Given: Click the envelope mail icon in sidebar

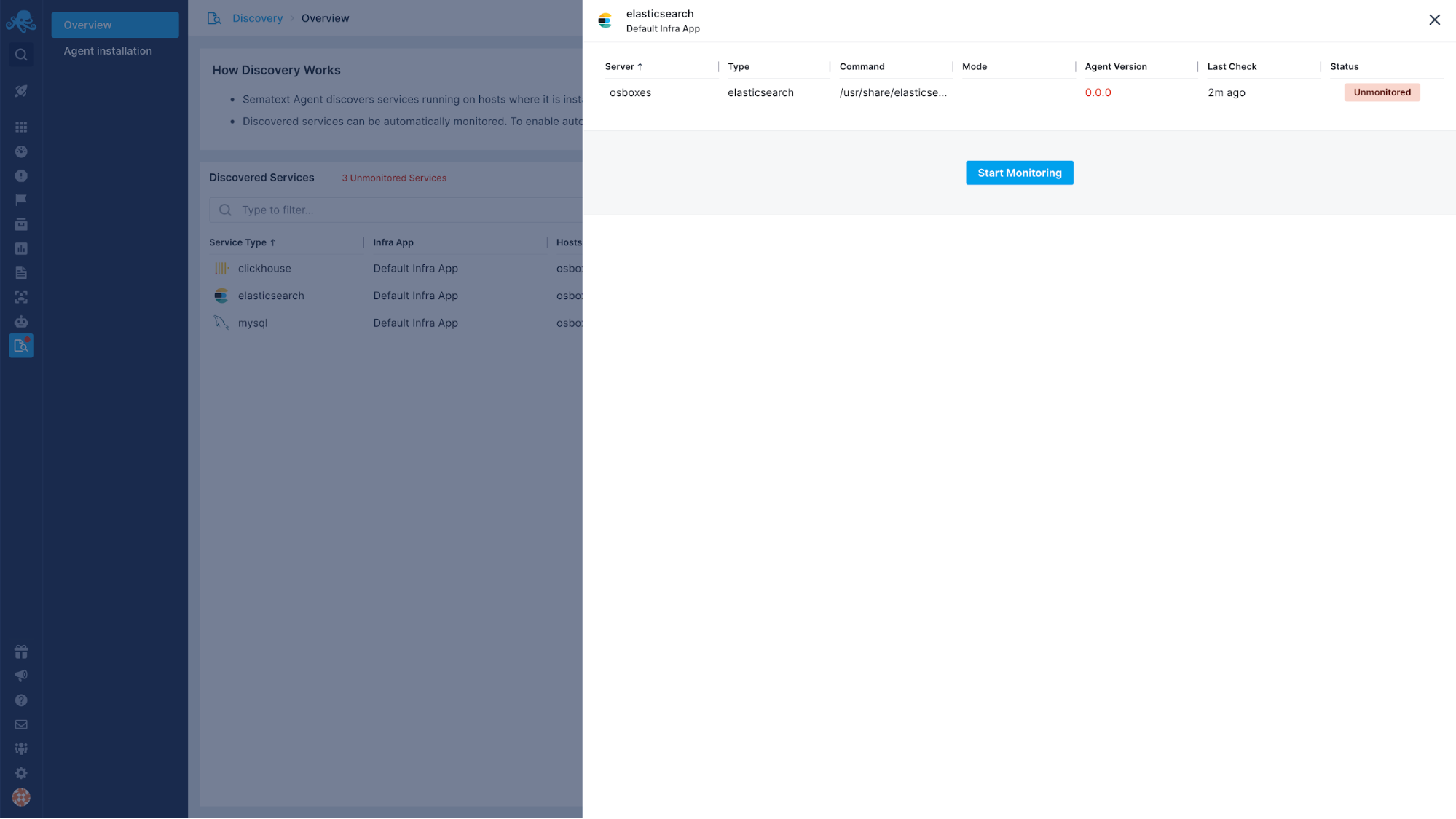Looking at the screenshot, I should pyautogui.click(x=21, y=724).
